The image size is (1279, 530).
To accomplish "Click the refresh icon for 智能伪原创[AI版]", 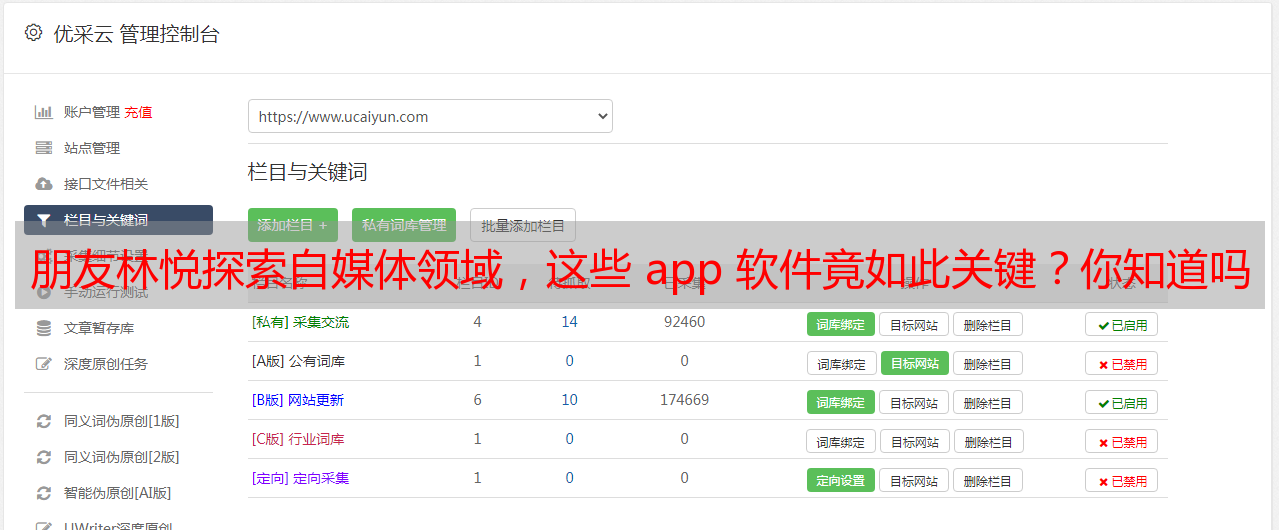I will click(x=43, y=493).
